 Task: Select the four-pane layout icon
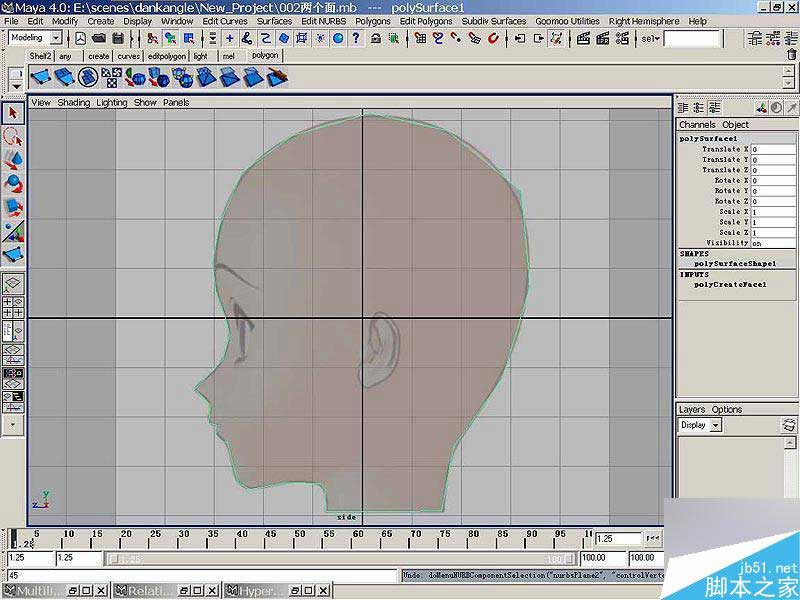pyautogui.click(x=13, y=307)
